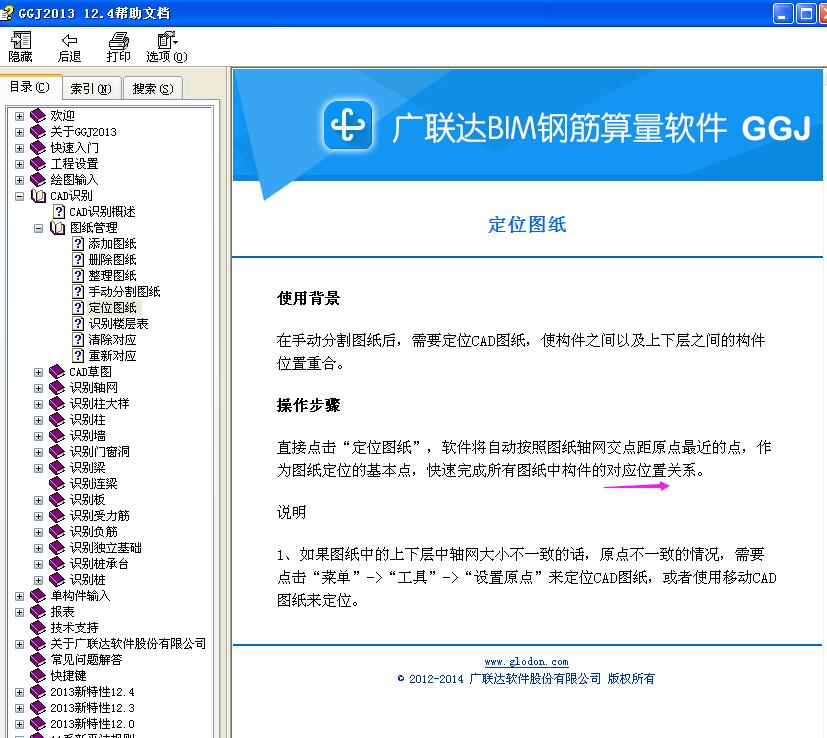Select the 识别板 tree item
The image size is (827, 738).
[x=88, y=500]
